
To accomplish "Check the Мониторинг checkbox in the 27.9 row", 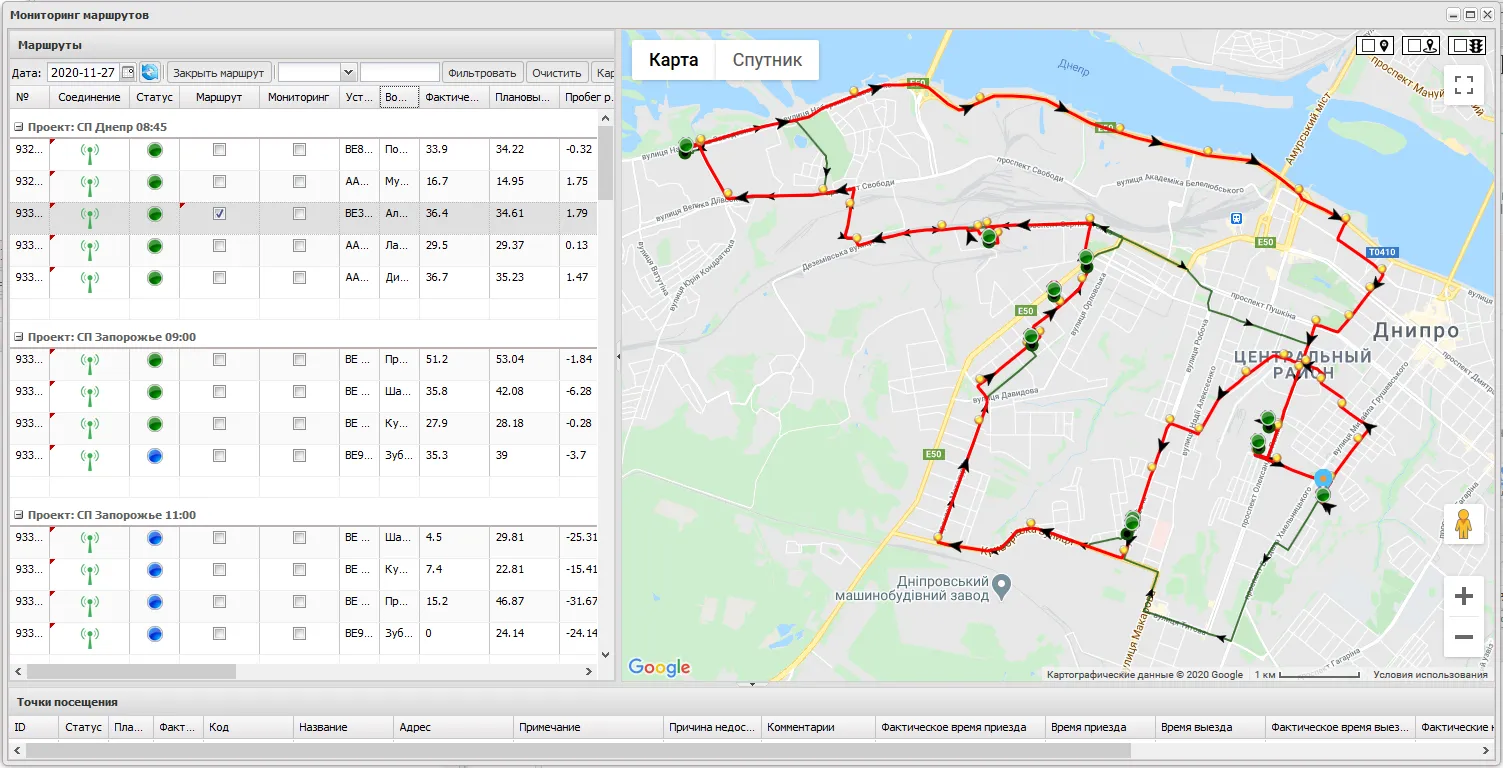I will [x=300, y=424].
